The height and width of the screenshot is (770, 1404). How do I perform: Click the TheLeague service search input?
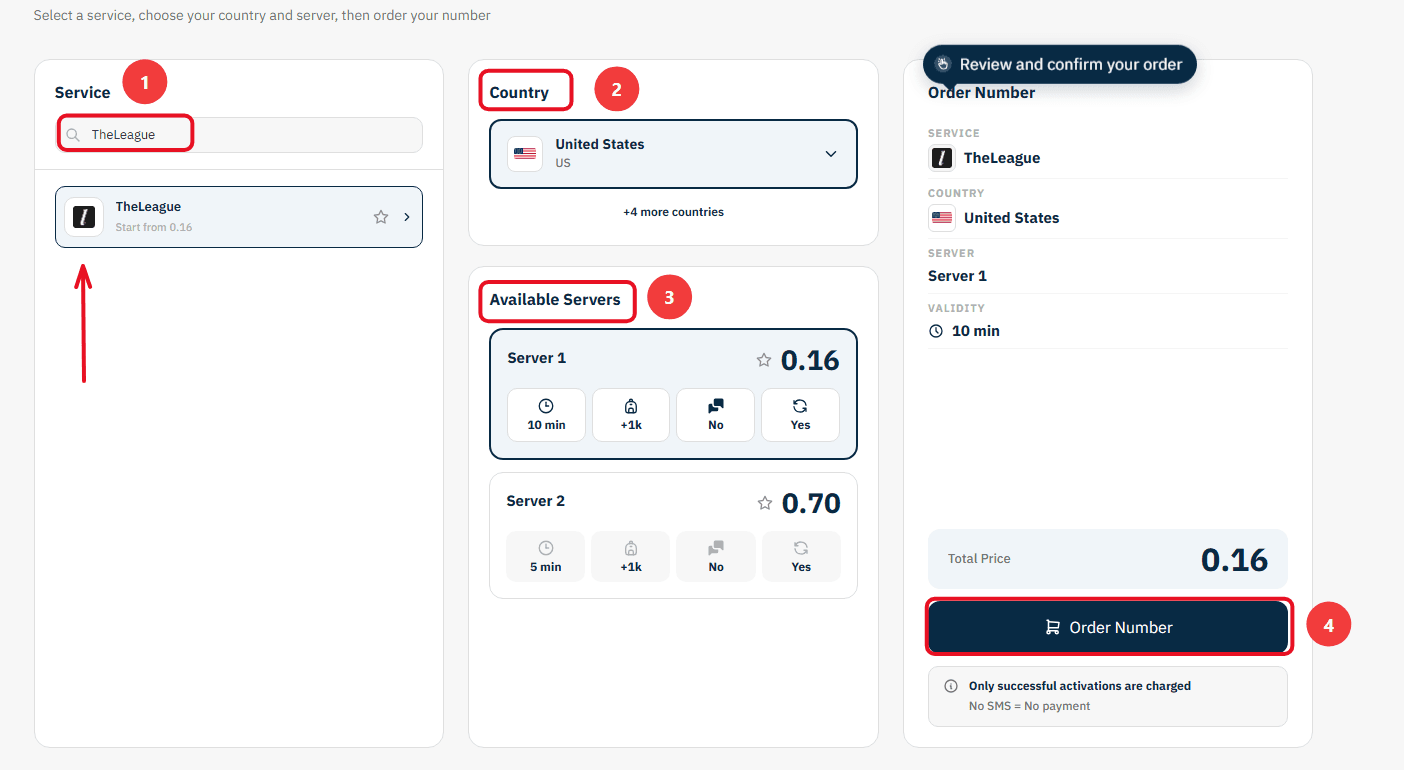tap(239, 135)
